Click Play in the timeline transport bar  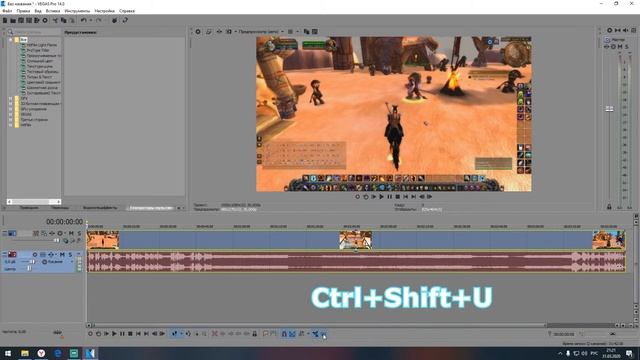pyautogui.click(x=114, y=334)
